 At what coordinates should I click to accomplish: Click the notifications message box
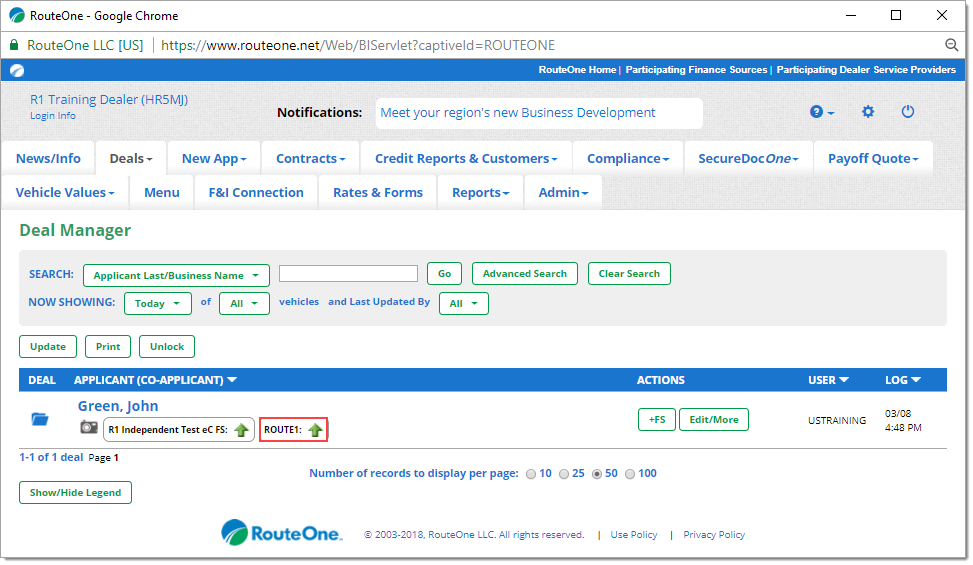click(539, 113)
